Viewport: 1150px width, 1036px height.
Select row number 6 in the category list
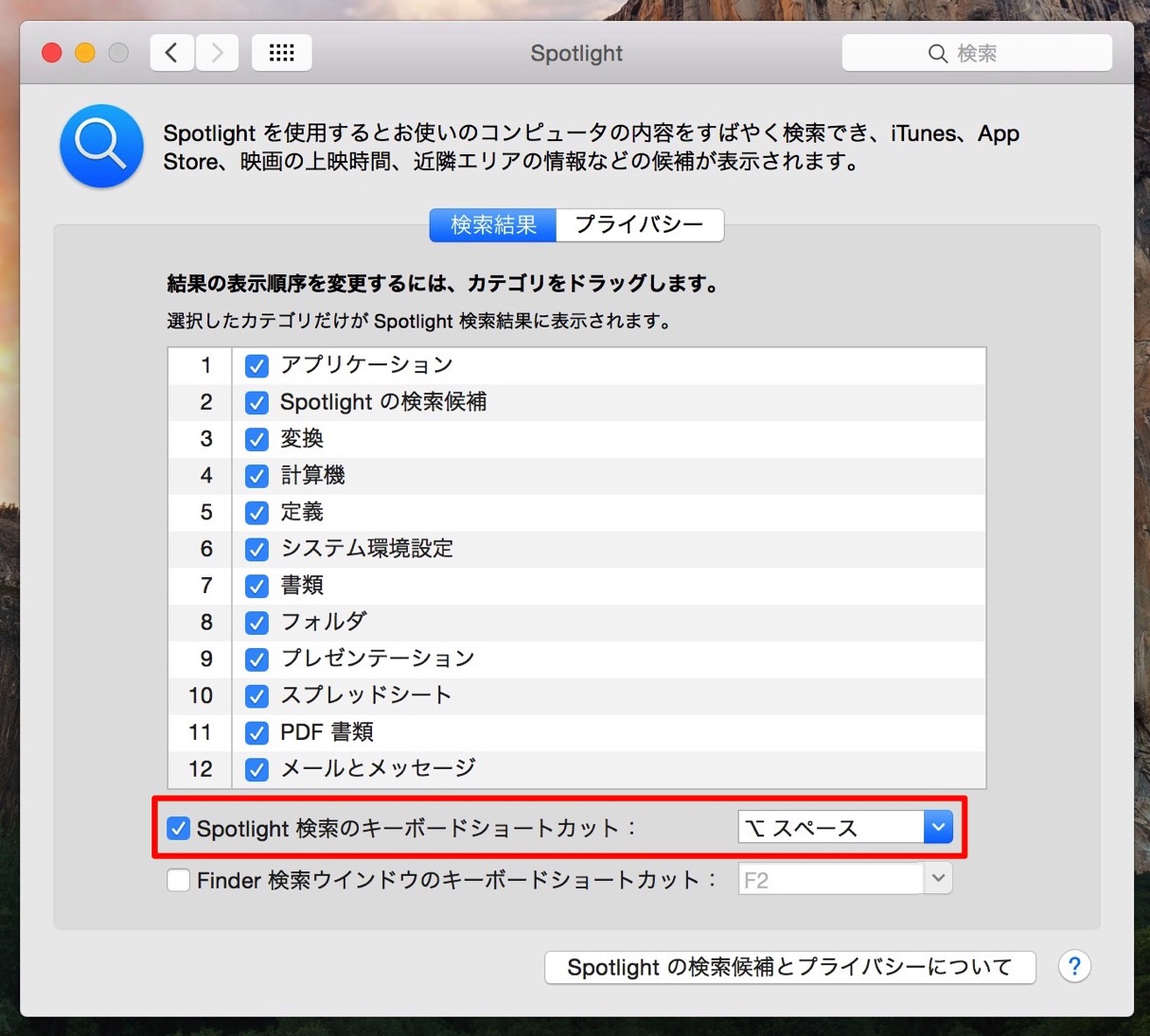(577, 549)
